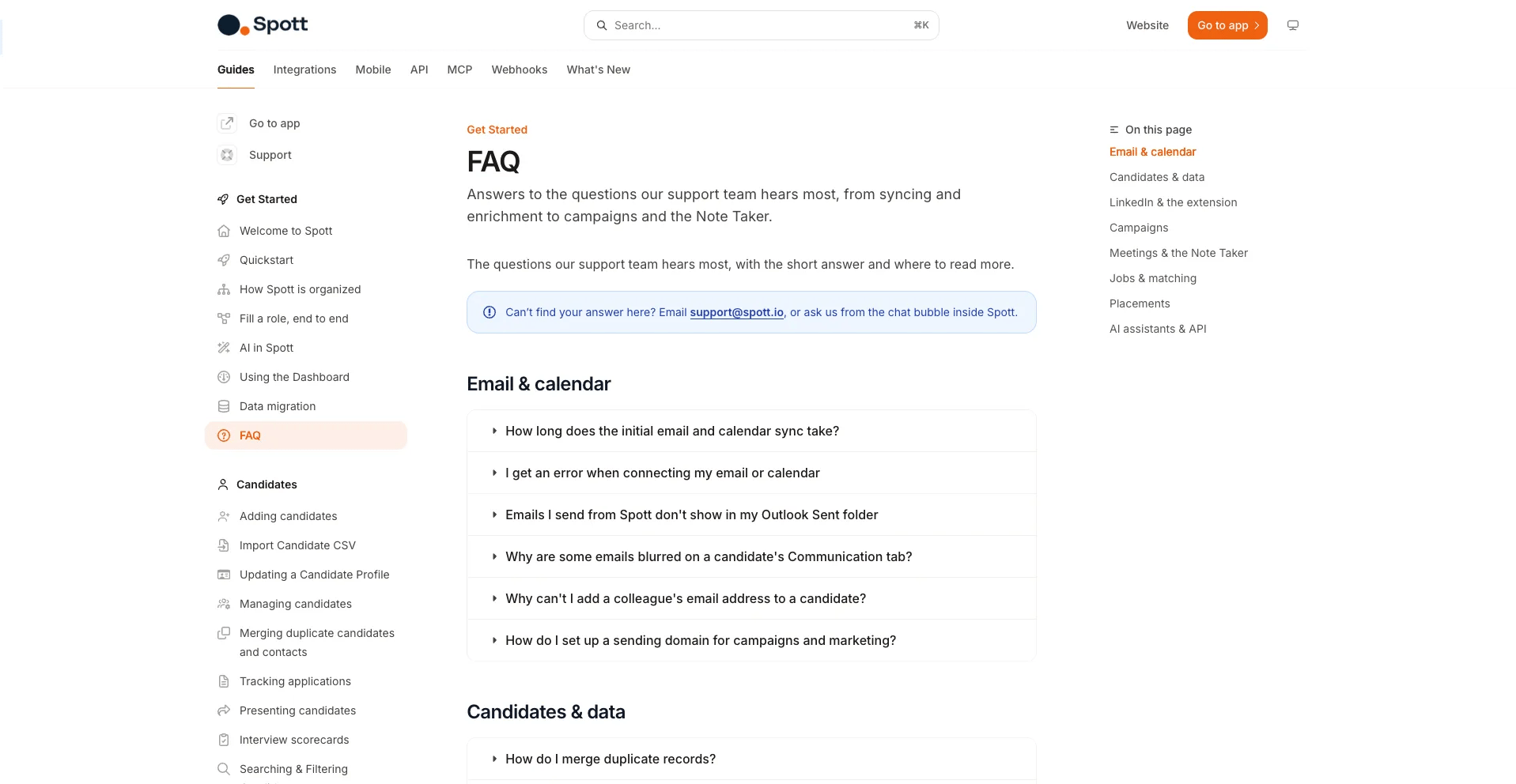Click the Fill a role icon

coord(224,318)
